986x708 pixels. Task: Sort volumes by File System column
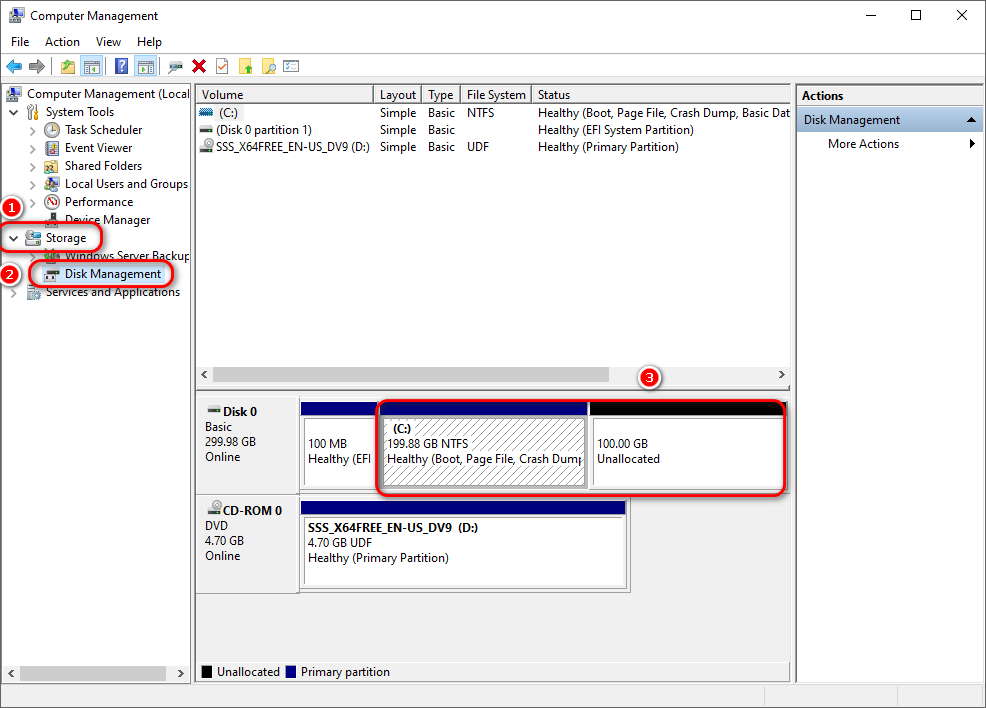click(x=495, y=95)
